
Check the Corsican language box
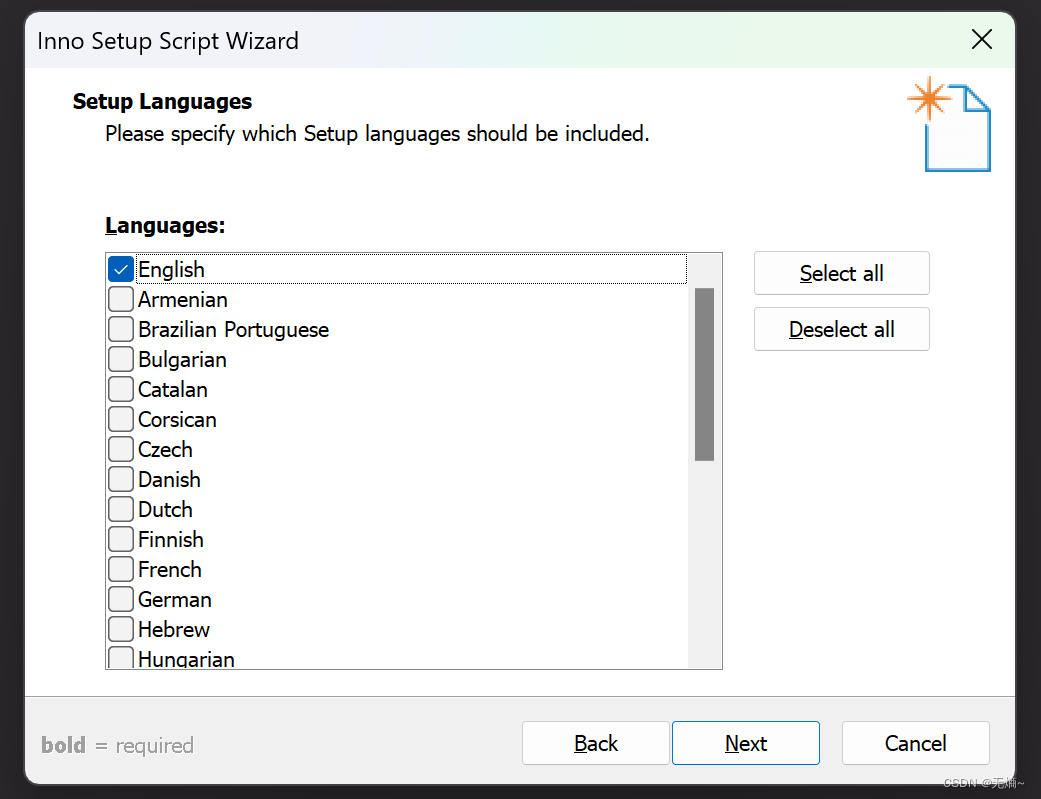[120, 419]
